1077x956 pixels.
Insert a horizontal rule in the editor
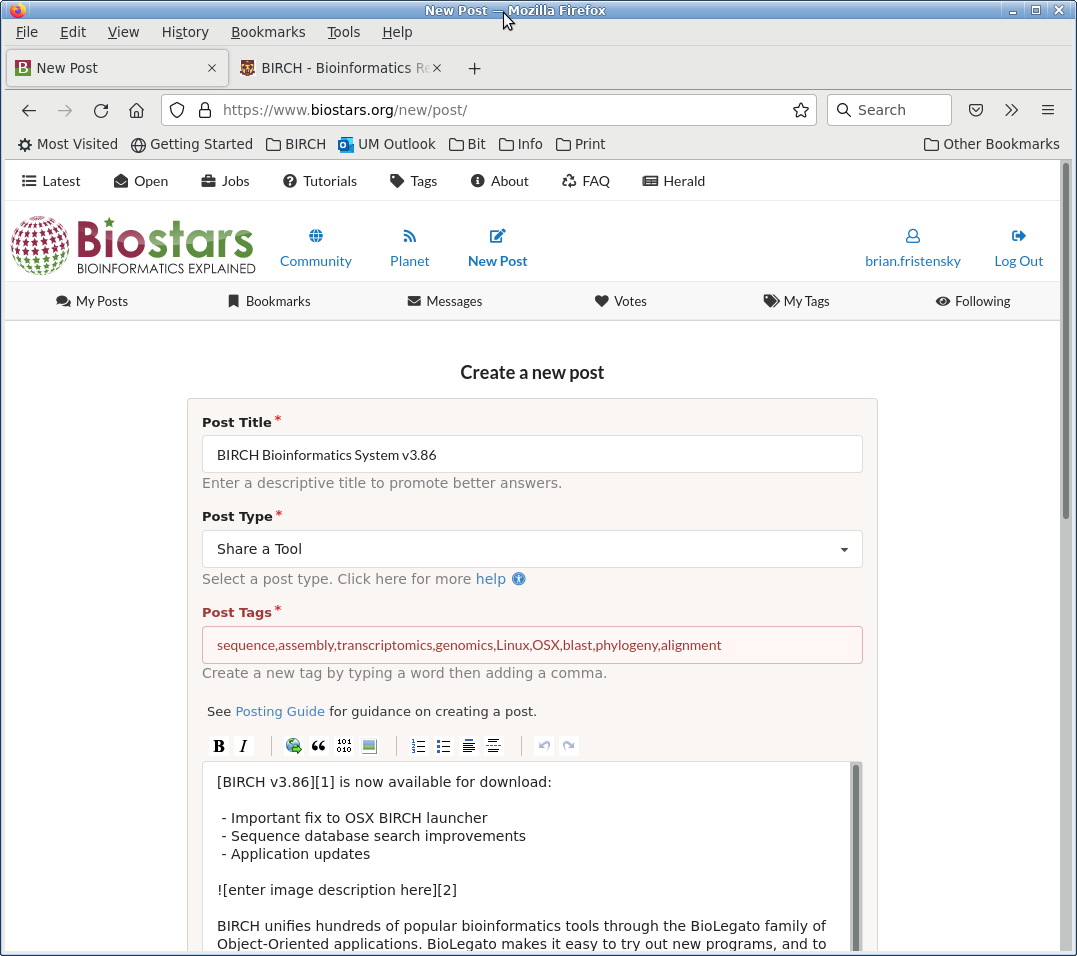coord(494,746)
